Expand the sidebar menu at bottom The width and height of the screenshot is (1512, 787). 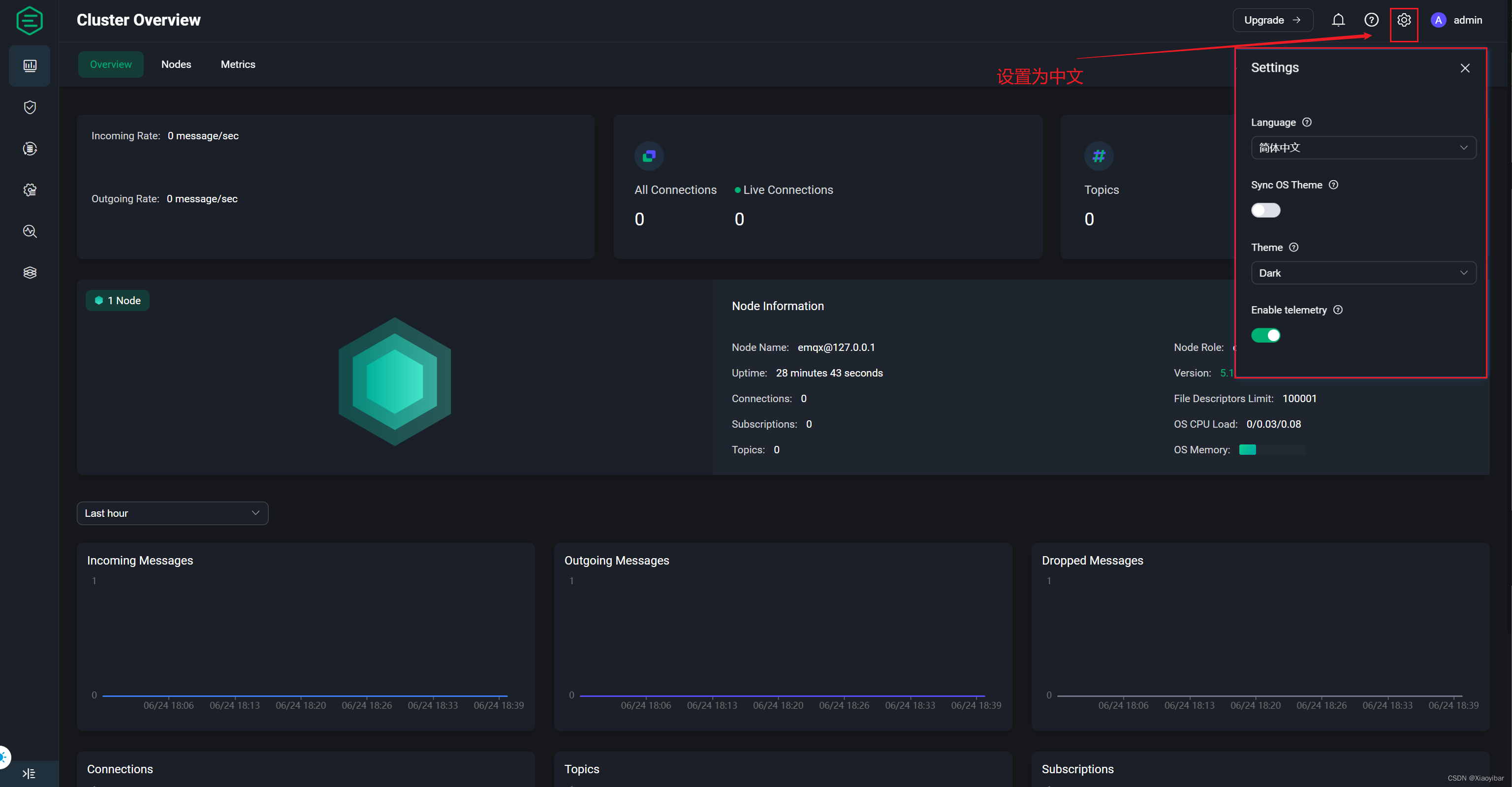[28, 773]
